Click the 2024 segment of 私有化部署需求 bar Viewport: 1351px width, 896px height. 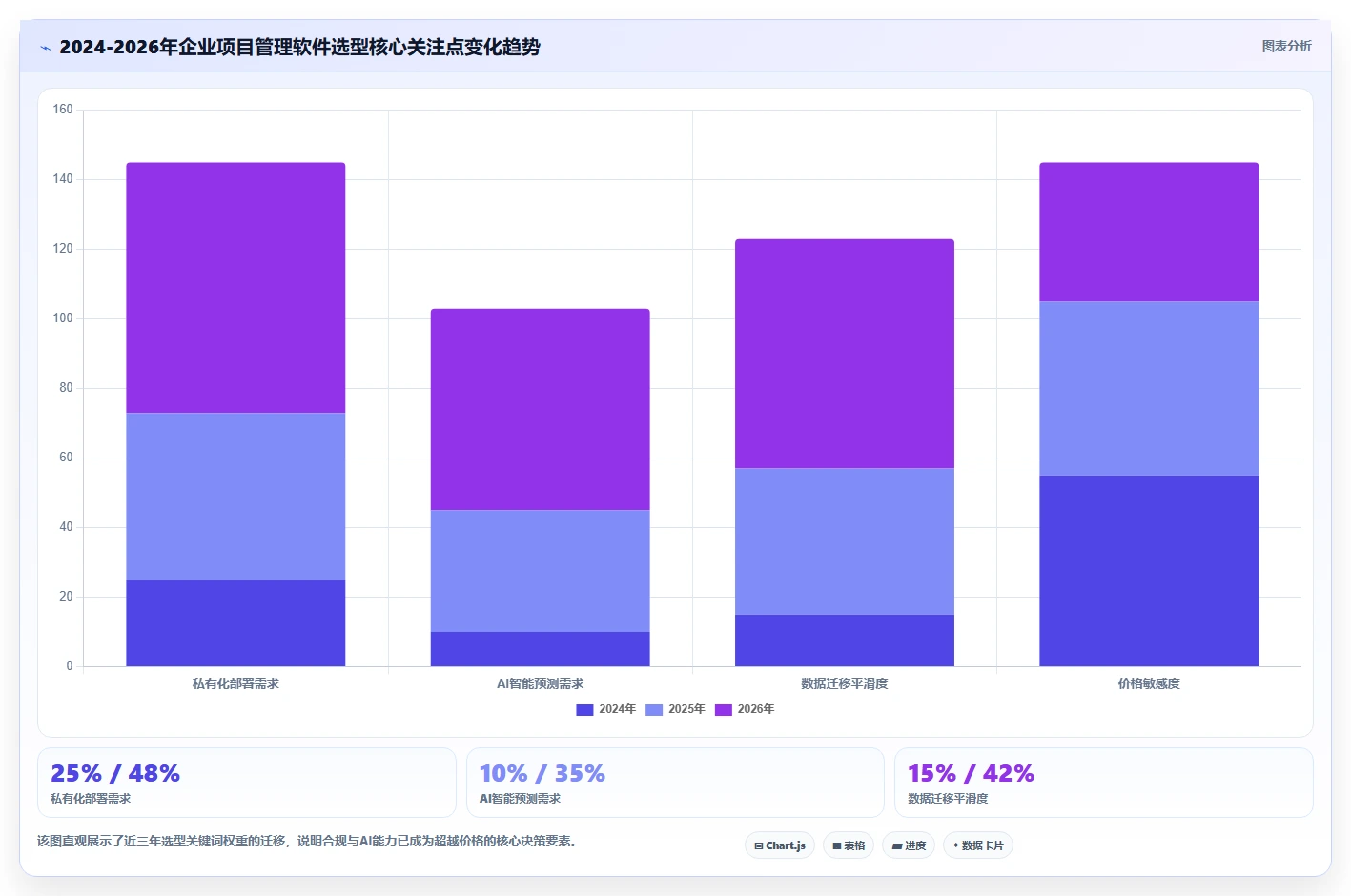(x=235, y=623)
